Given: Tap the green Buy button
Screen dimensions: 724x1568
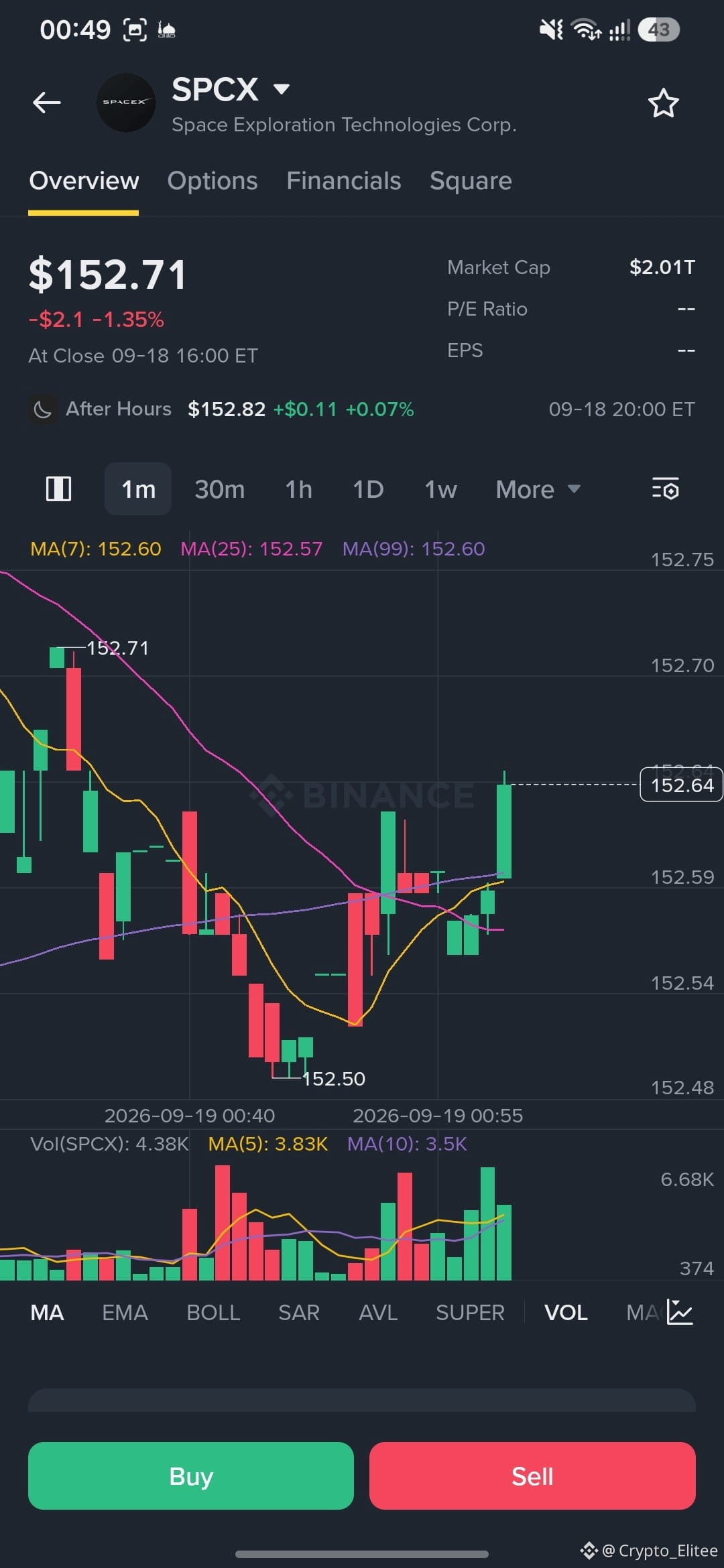Looking at the screenshot, I should [191, 1476].
